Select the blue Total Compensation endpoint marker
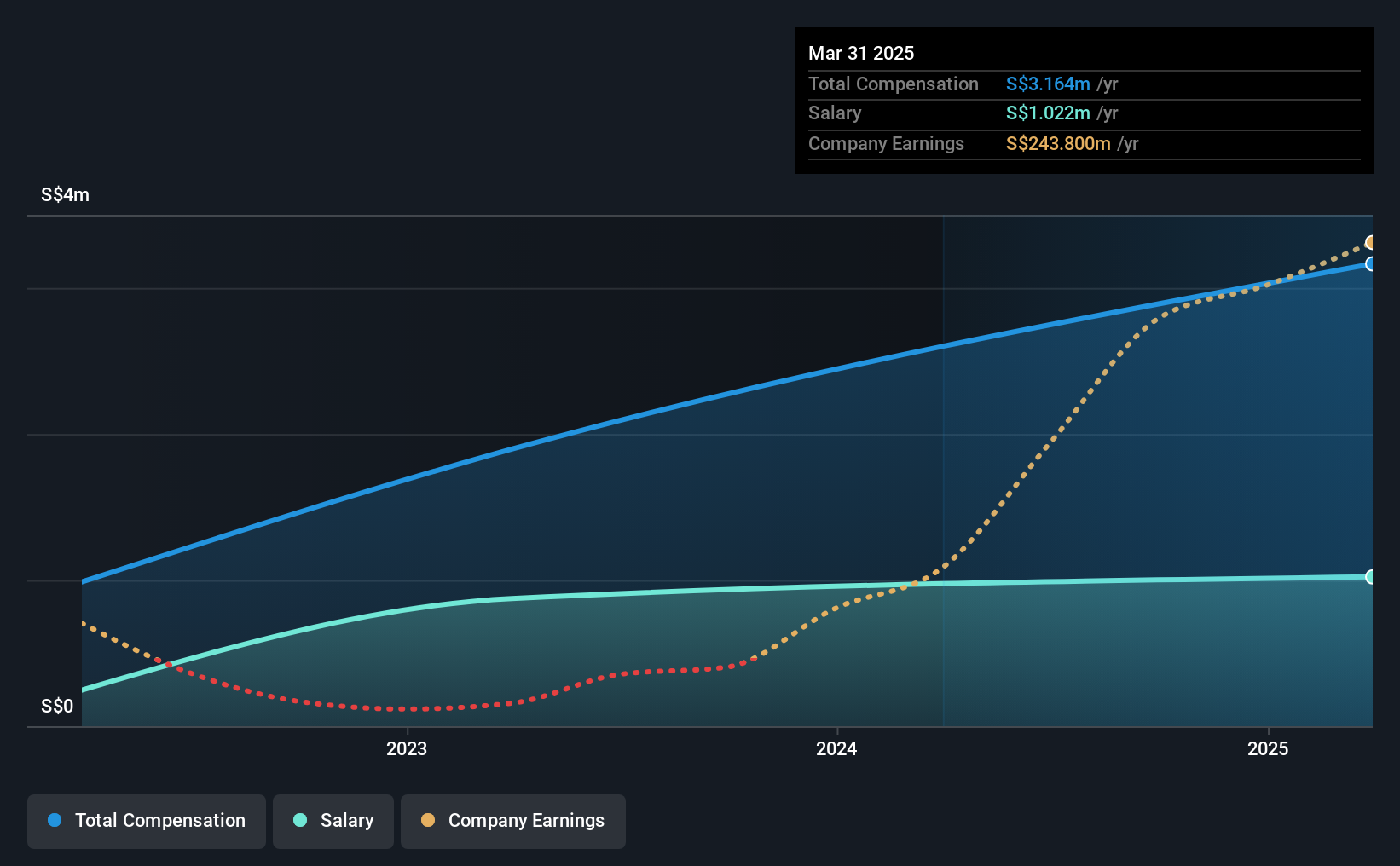 coord(1370,264)
